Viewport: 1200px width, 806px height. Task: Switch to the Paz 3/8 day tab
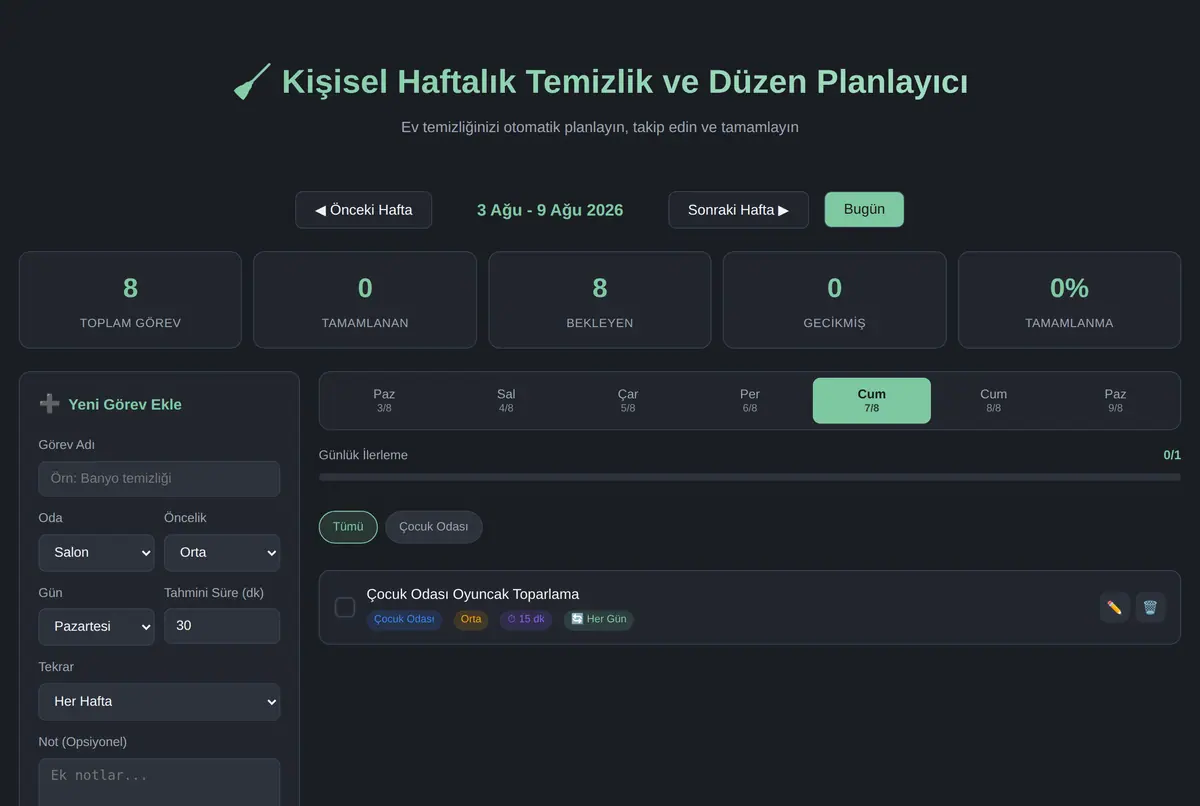pyautogui.click(x=384, y=401)
